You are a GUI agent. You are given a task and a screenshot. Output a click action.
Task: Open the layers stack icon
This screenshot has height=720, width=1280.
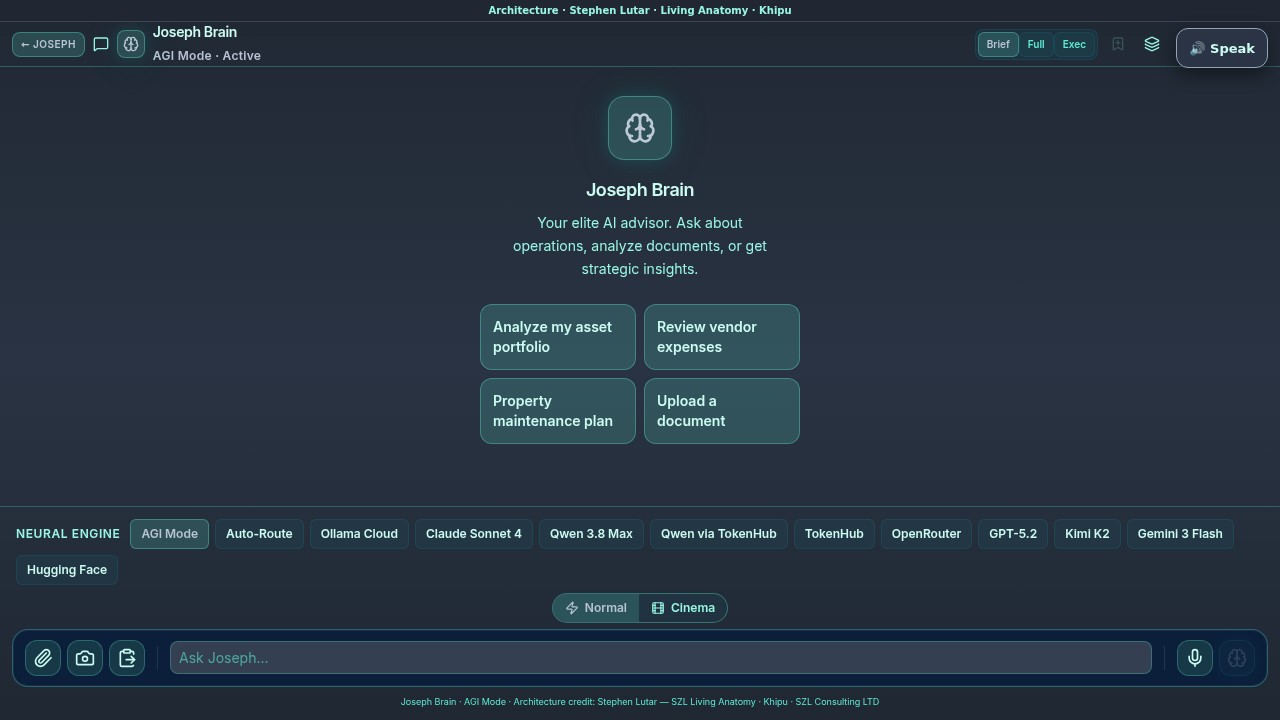(1152, 44)
